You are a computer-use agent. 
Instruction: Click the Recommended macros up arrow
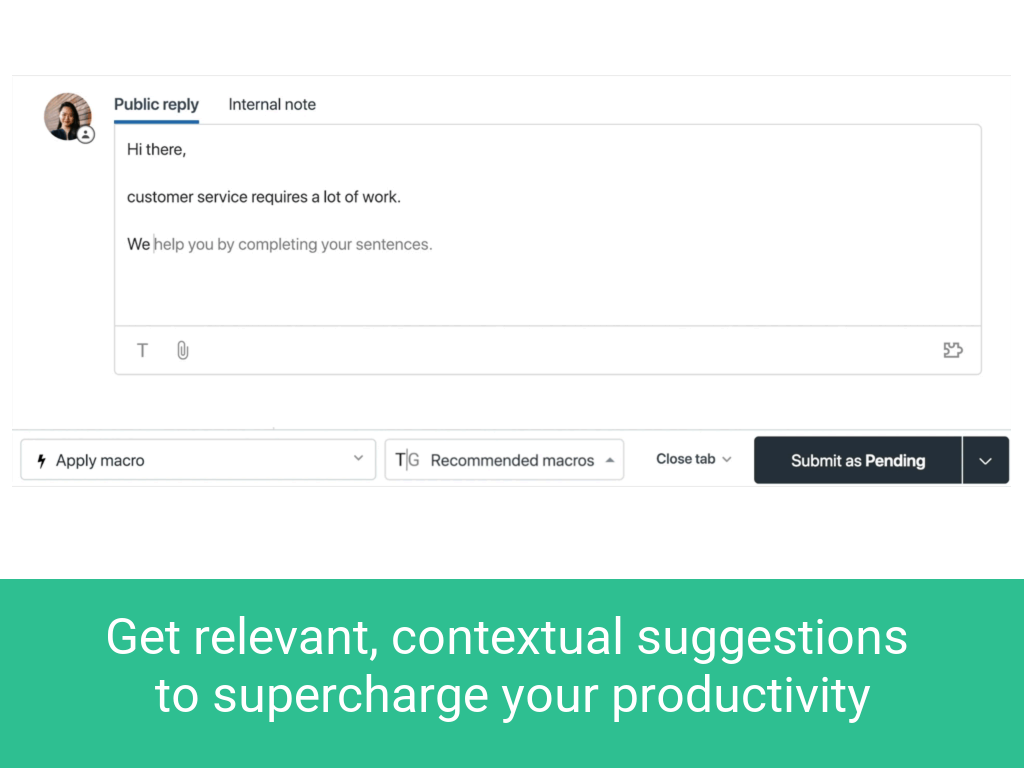[x=610, y=460]
